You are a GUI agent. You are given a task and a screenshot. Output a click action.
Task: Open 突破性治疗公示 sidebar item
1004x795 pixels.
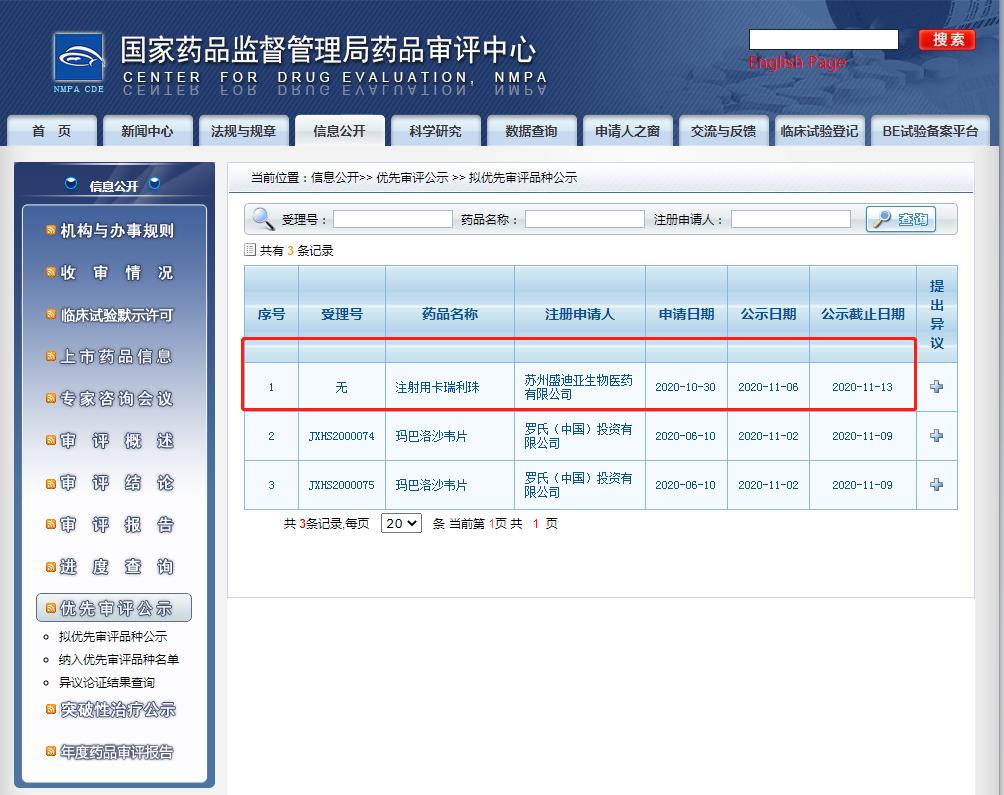coord(118,709)
